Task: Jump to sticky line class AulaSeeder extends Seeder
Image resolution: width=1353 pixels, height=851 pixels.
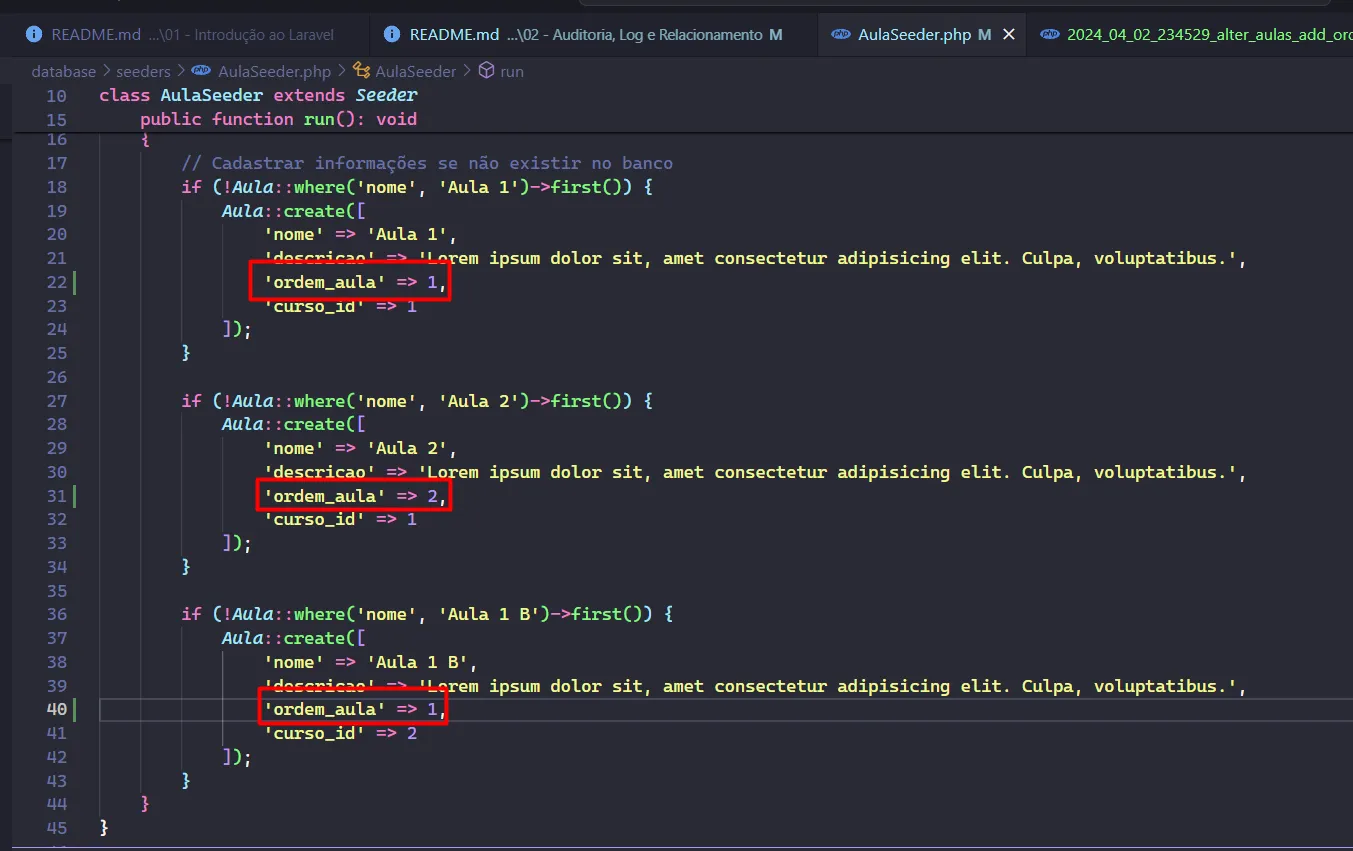Action: coord(258,95)
